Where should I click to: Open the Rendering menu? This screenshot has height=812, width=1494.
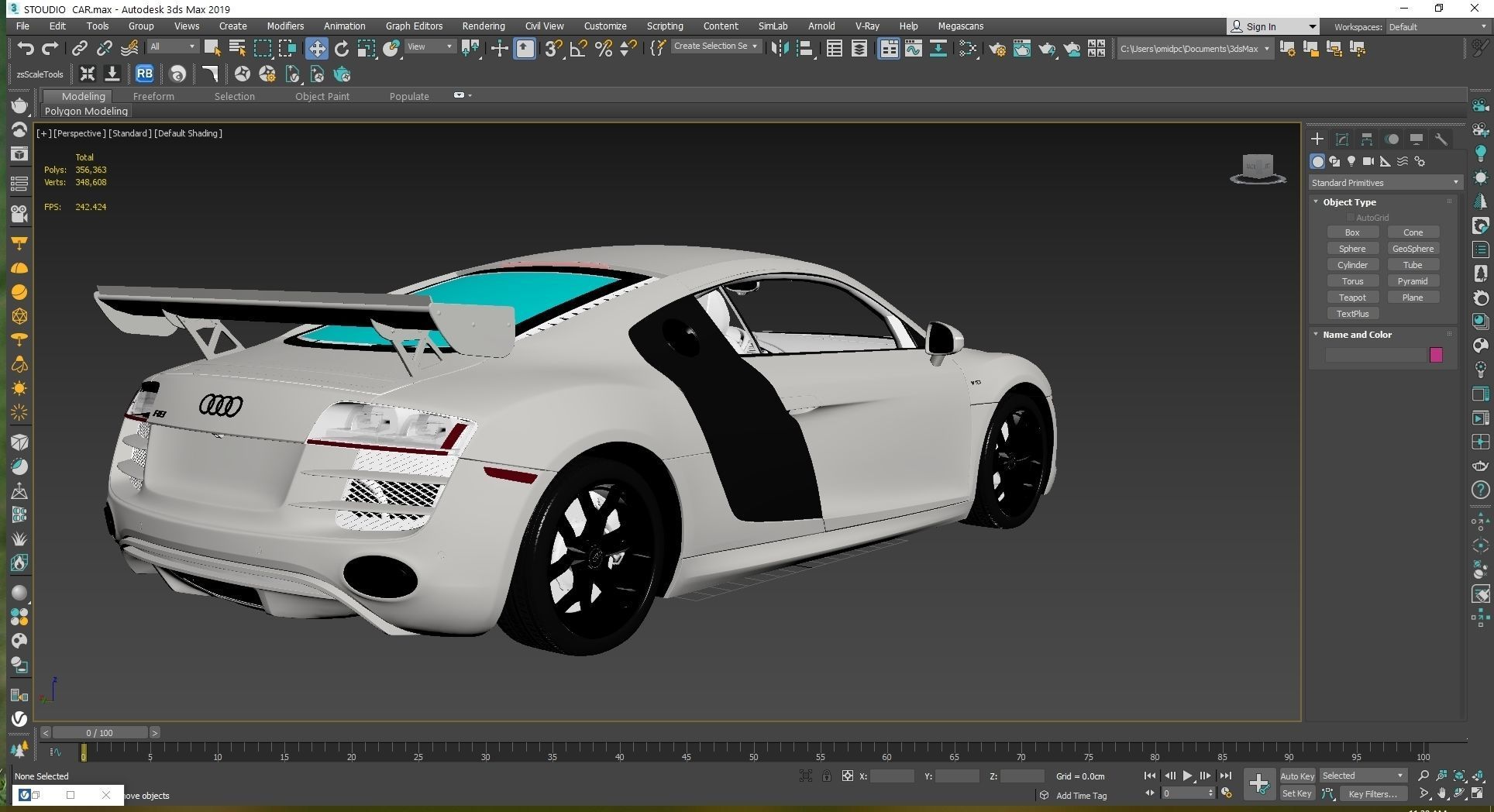point(484,26)
